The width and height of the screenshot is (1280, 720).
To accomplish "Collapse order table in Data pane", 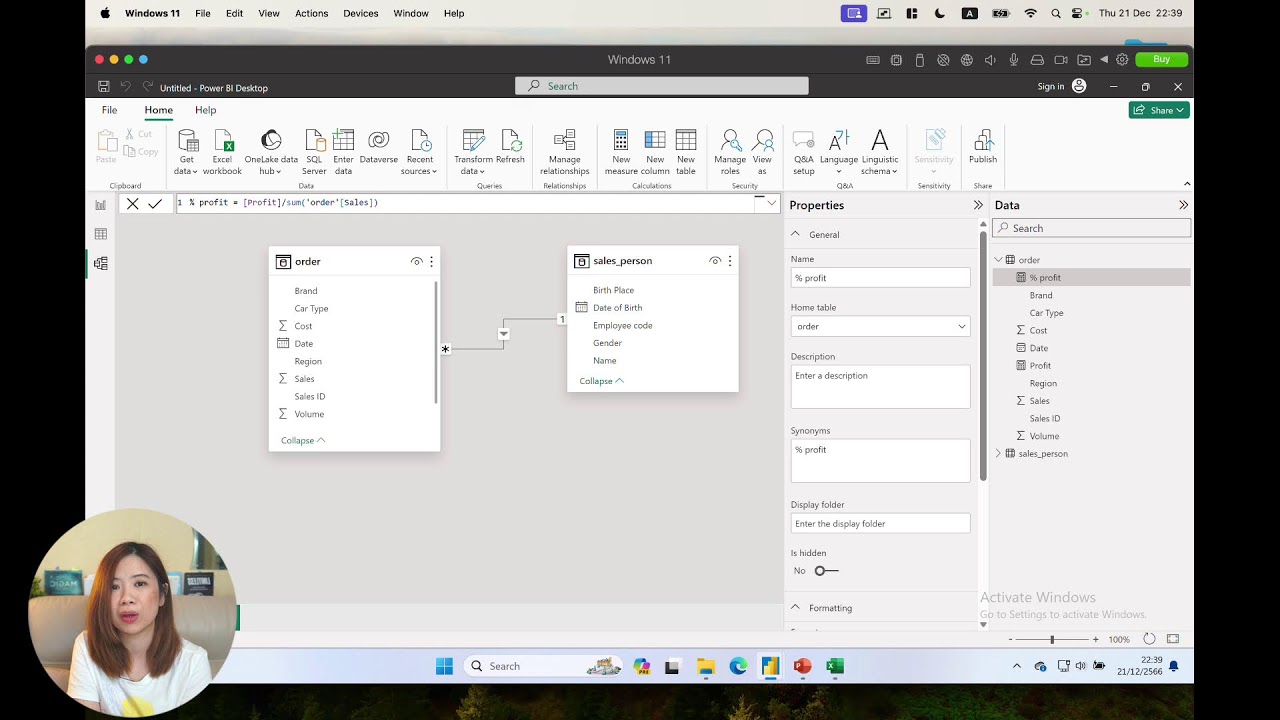I will 997,260.
